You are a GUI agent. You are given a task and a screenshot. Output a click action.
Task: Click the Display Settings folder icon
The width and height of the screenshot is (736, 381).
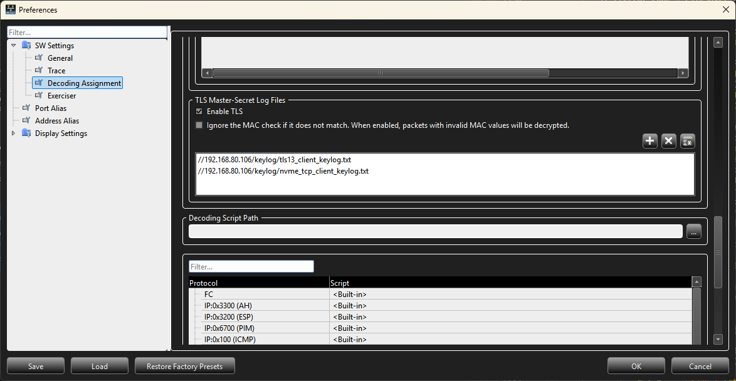(27, 133)
